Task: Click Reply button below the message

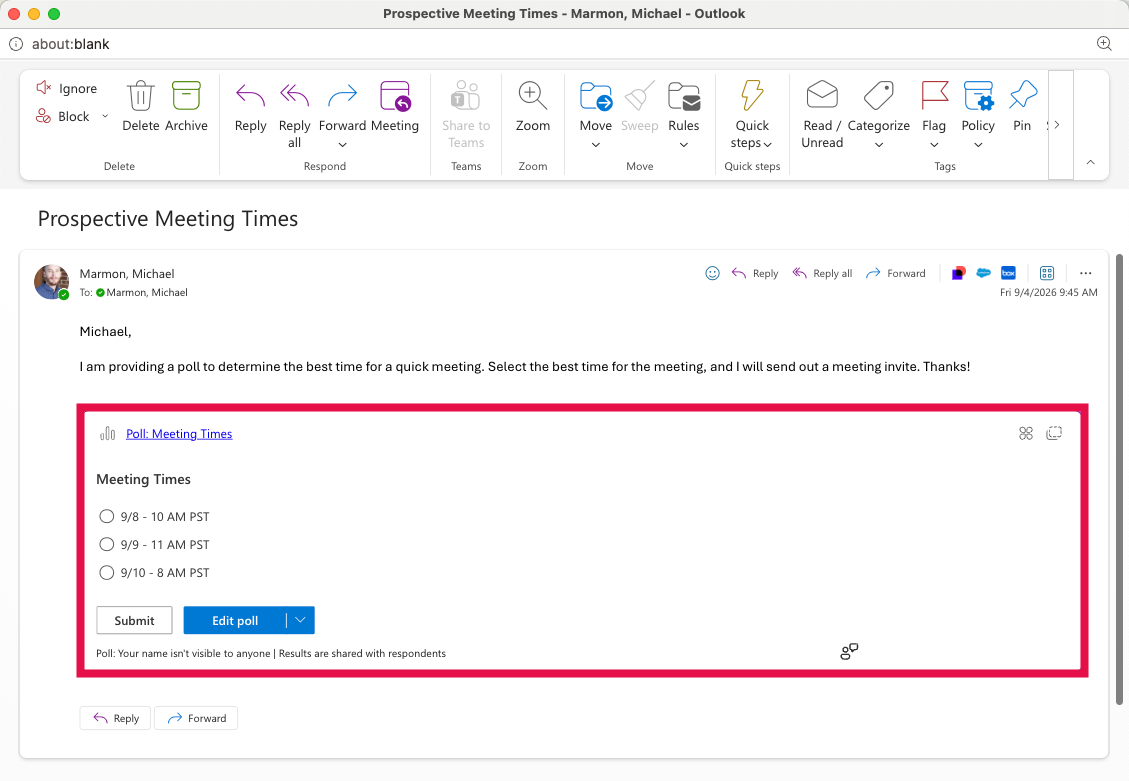Action: pos(115,718)
